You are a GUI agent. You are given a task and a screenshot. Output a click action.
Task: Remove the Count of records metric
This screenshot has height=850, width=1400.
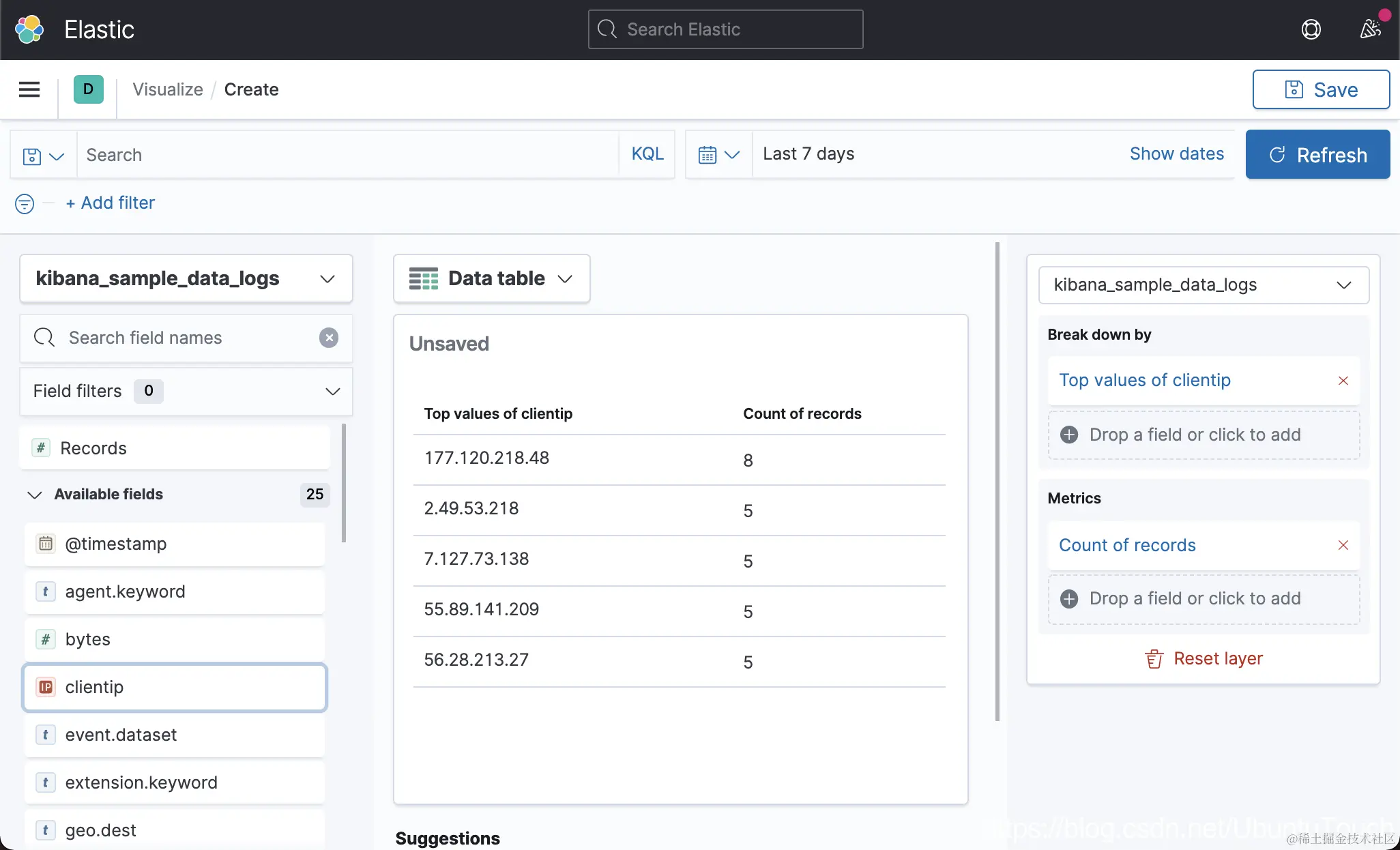(1343, 545)
